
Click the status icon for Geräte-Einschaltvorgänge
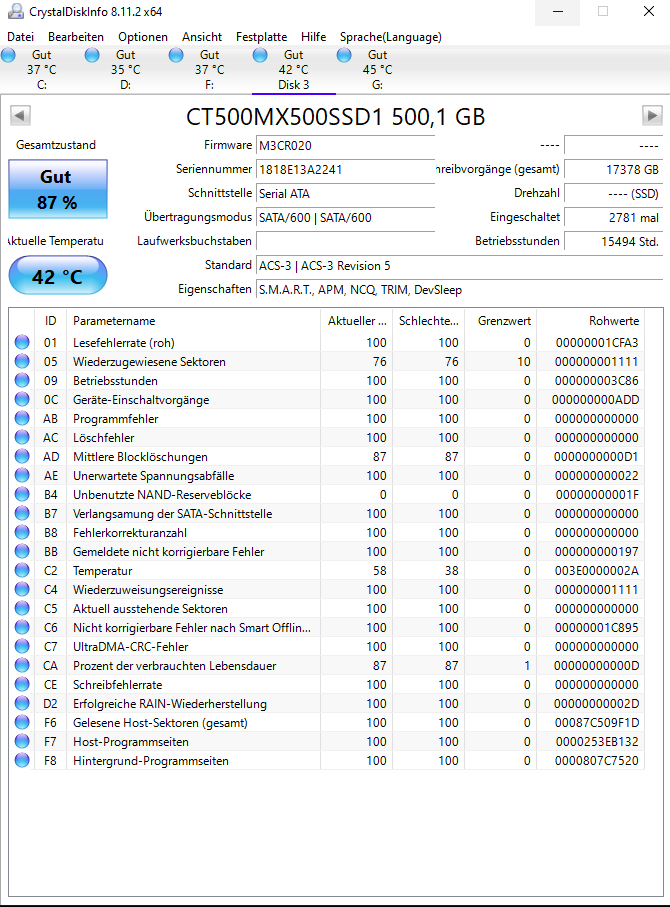[x=22, y=399]
